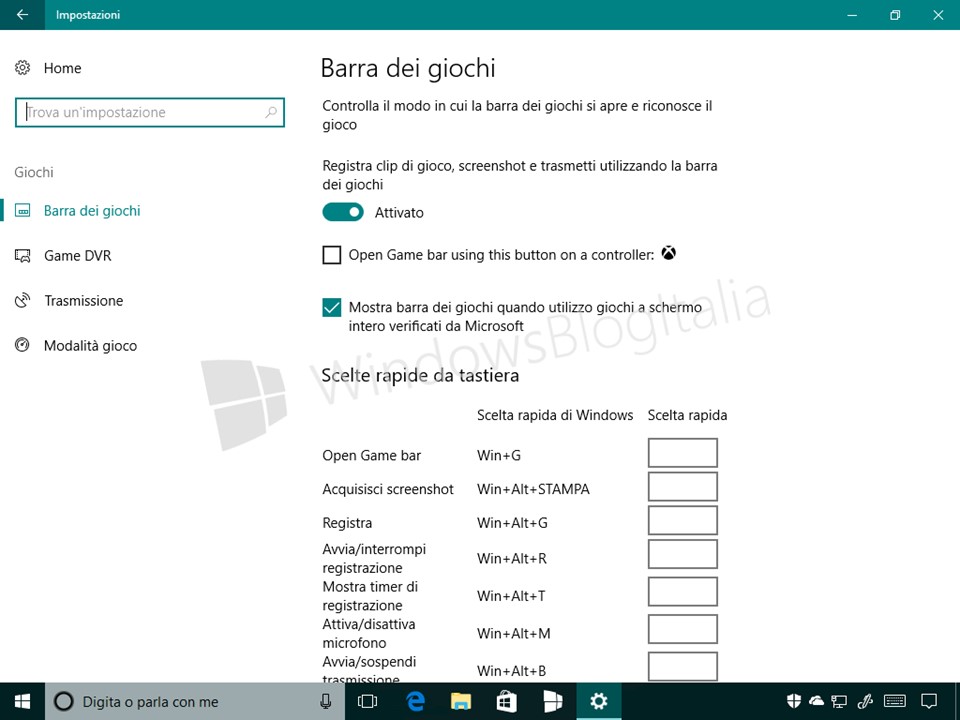Turn off the Attivato game bar switch
Image resolution: width=960 pixels, height=720 pixels.
click(343, 212)
